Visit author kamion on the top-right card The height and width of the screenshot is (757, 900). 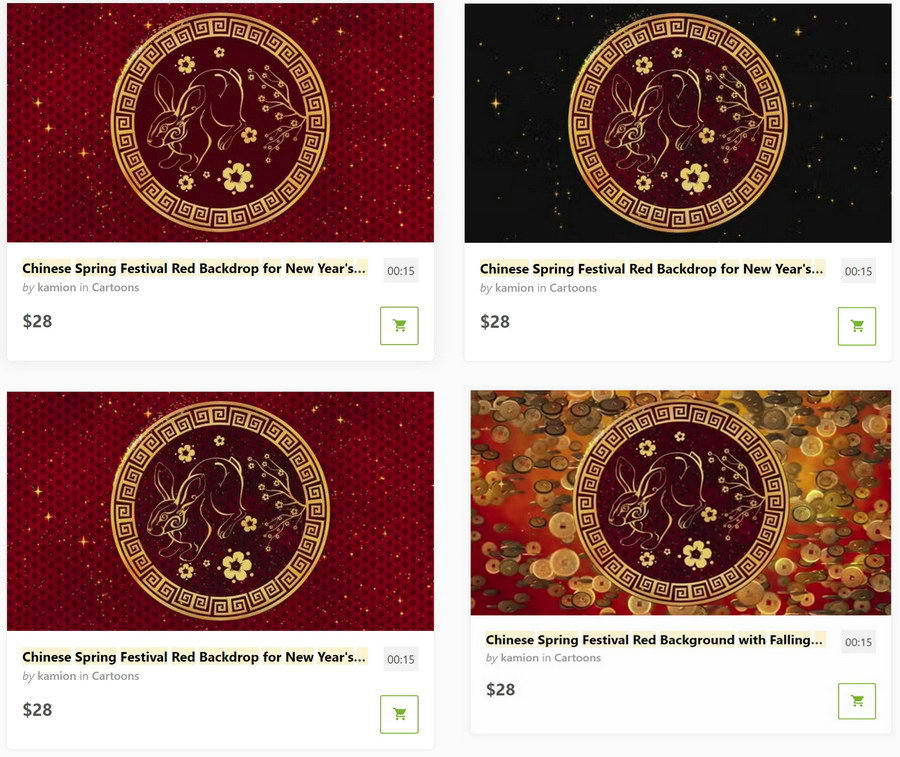click(514, 288)
